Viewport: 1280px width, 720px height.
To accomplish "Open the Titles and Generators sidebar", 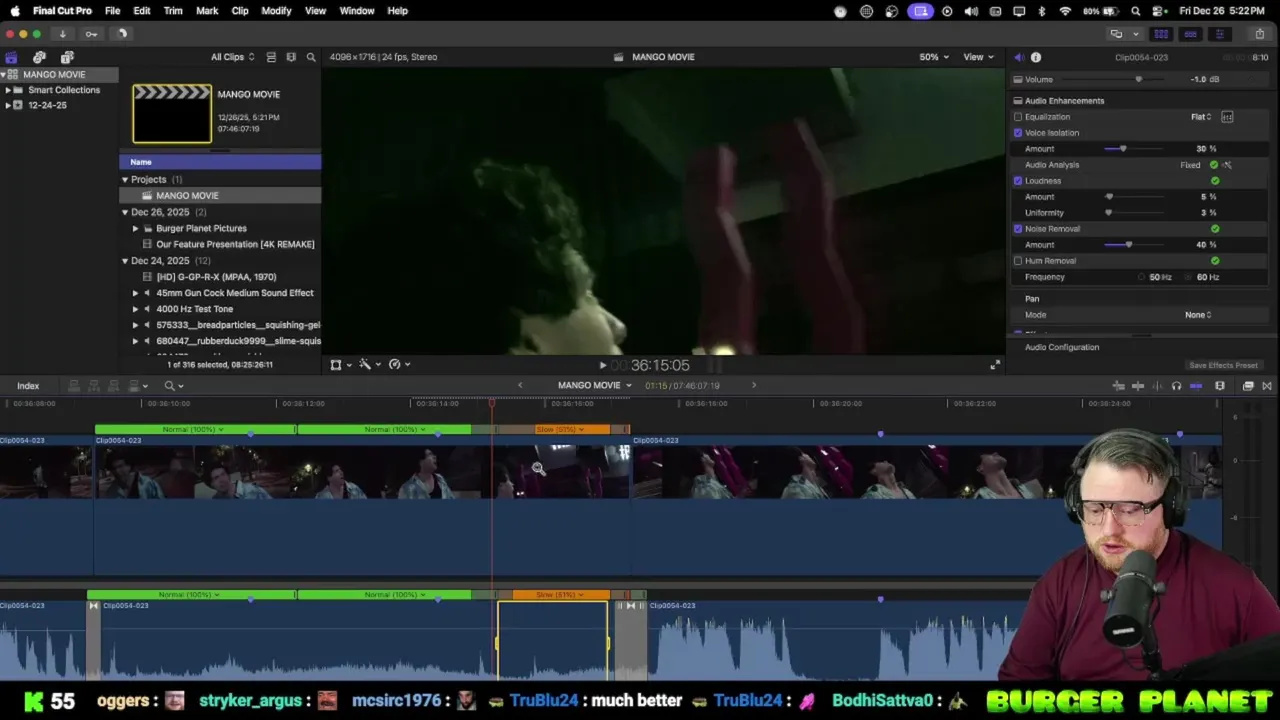I will pos(67,57).
